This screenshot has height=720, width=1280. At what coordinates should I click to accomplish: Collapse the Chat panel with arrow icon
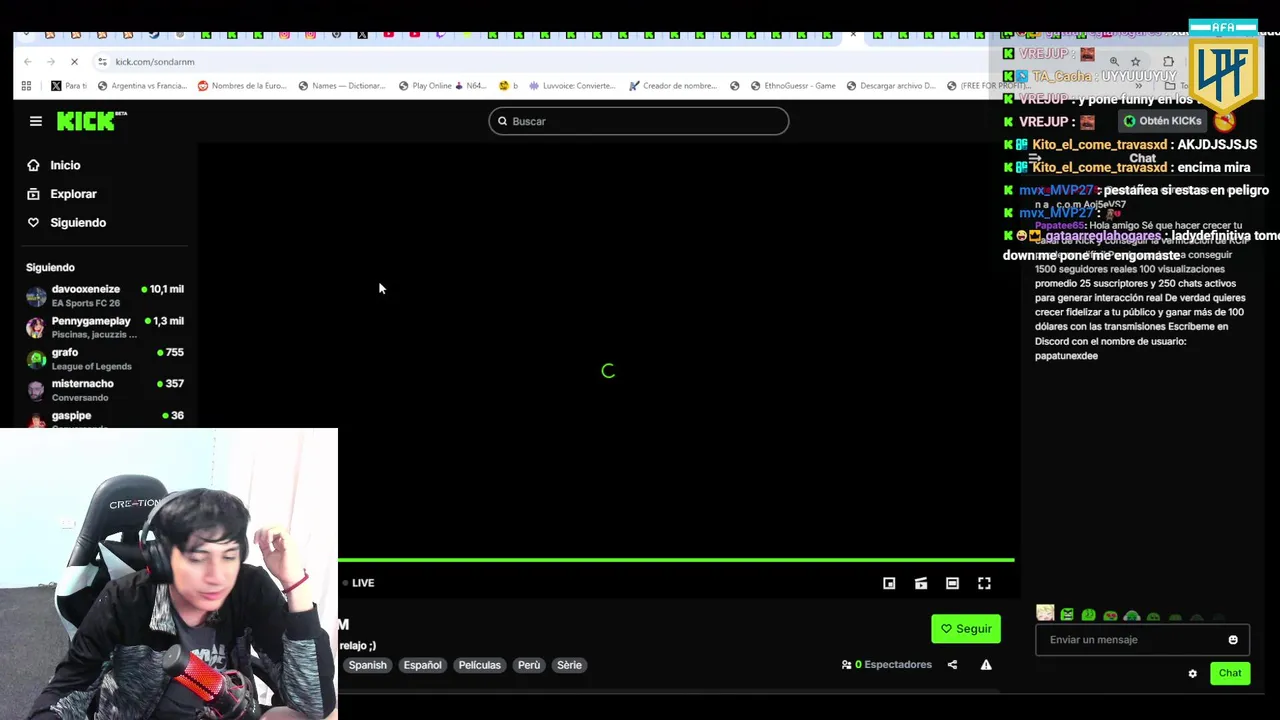pos(1035,158)
